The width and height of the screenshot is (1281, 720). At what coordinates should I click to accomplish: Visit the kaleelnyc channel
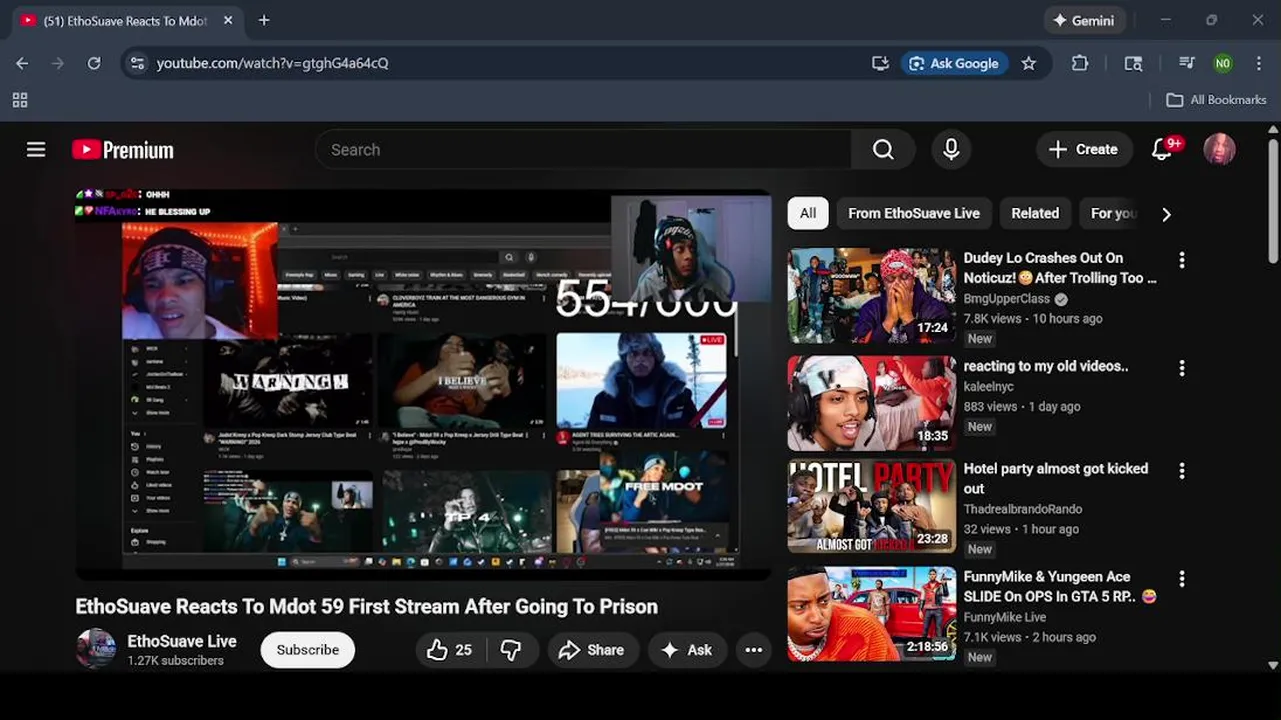(989, 386)
